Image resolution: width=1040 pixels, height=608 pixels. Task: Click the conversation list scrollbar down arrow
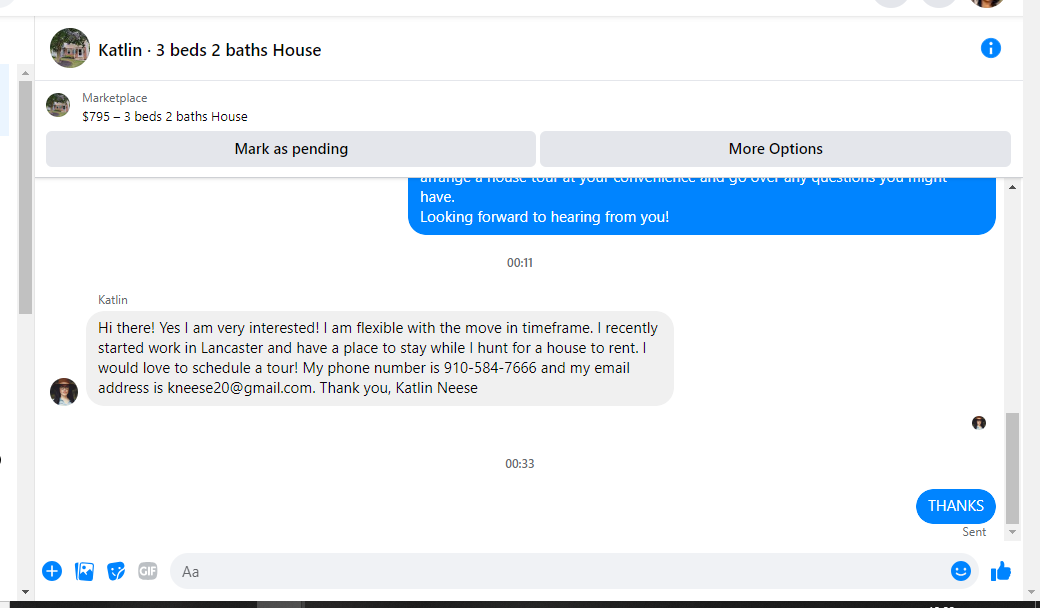pyautogui.click(x=25, y=591)
